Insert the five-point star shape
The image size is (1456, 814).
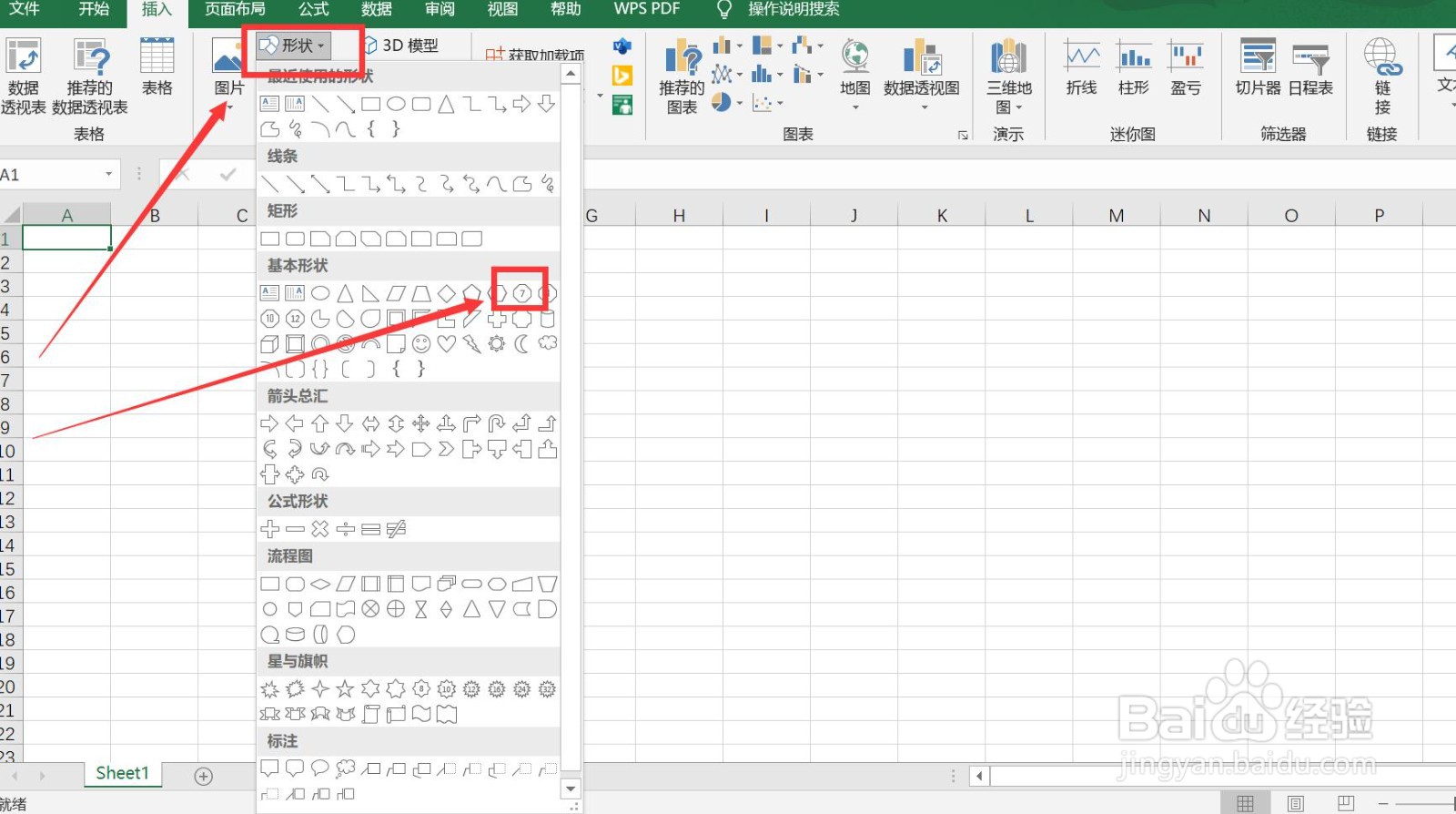(345, 689)
